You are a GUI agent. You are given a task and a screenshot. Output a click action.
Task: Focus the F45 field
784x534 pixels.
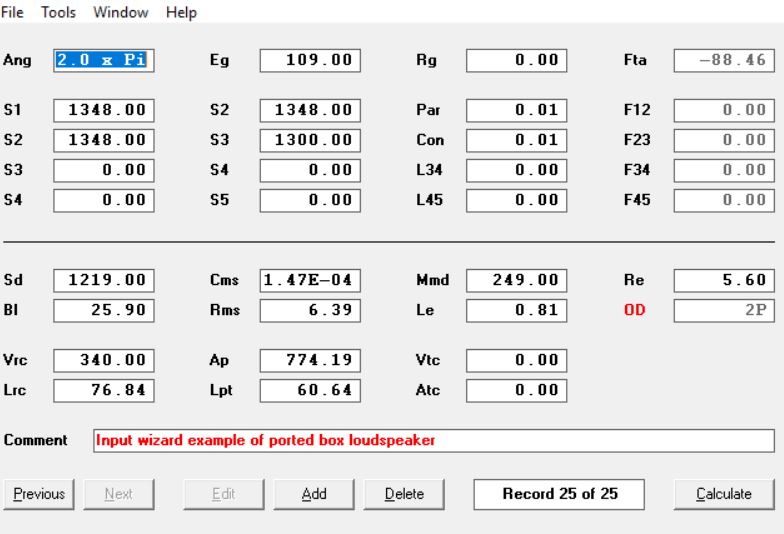[724, 200]
